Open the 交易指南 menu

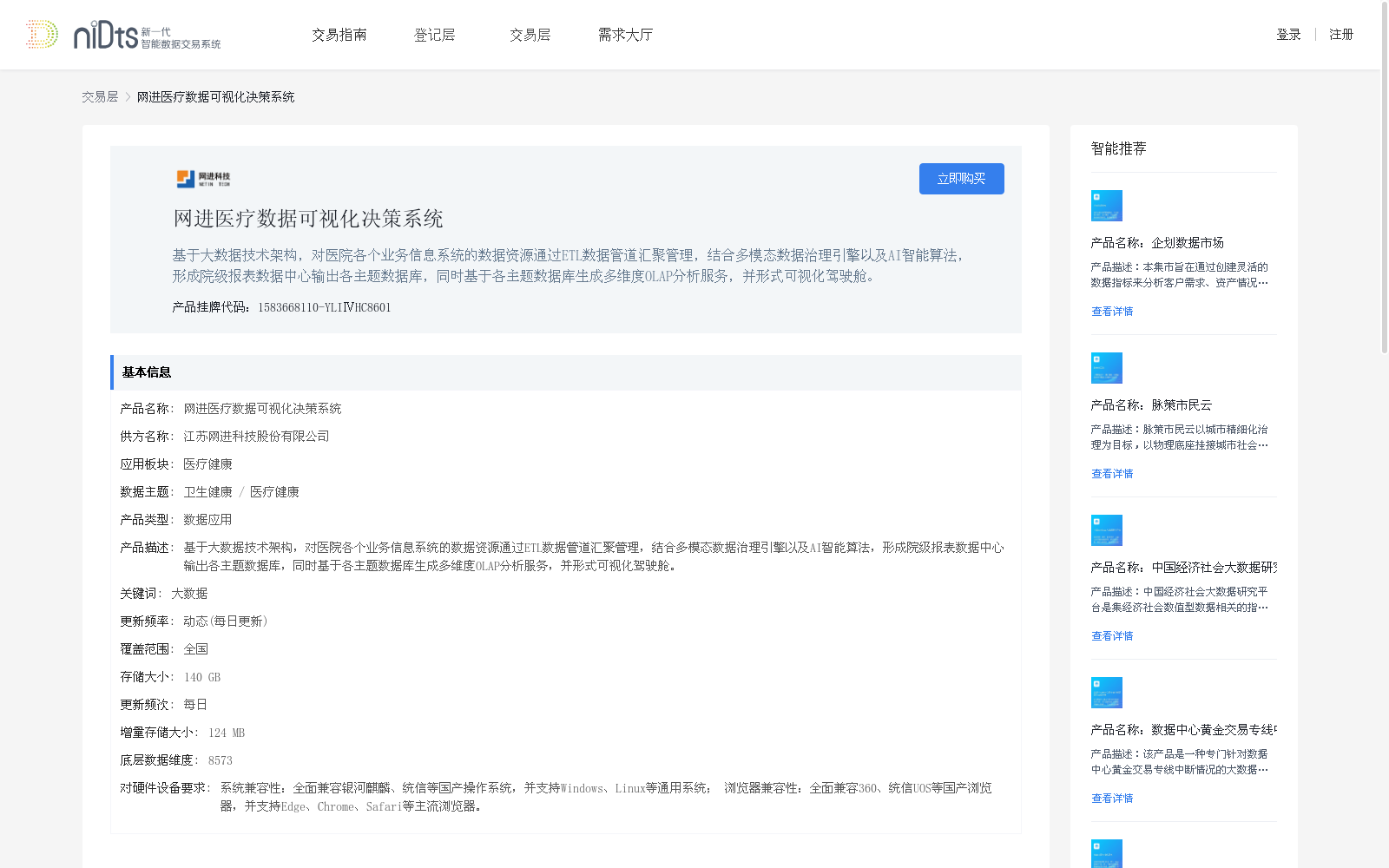pyautogui.click(x=339, y=35)
